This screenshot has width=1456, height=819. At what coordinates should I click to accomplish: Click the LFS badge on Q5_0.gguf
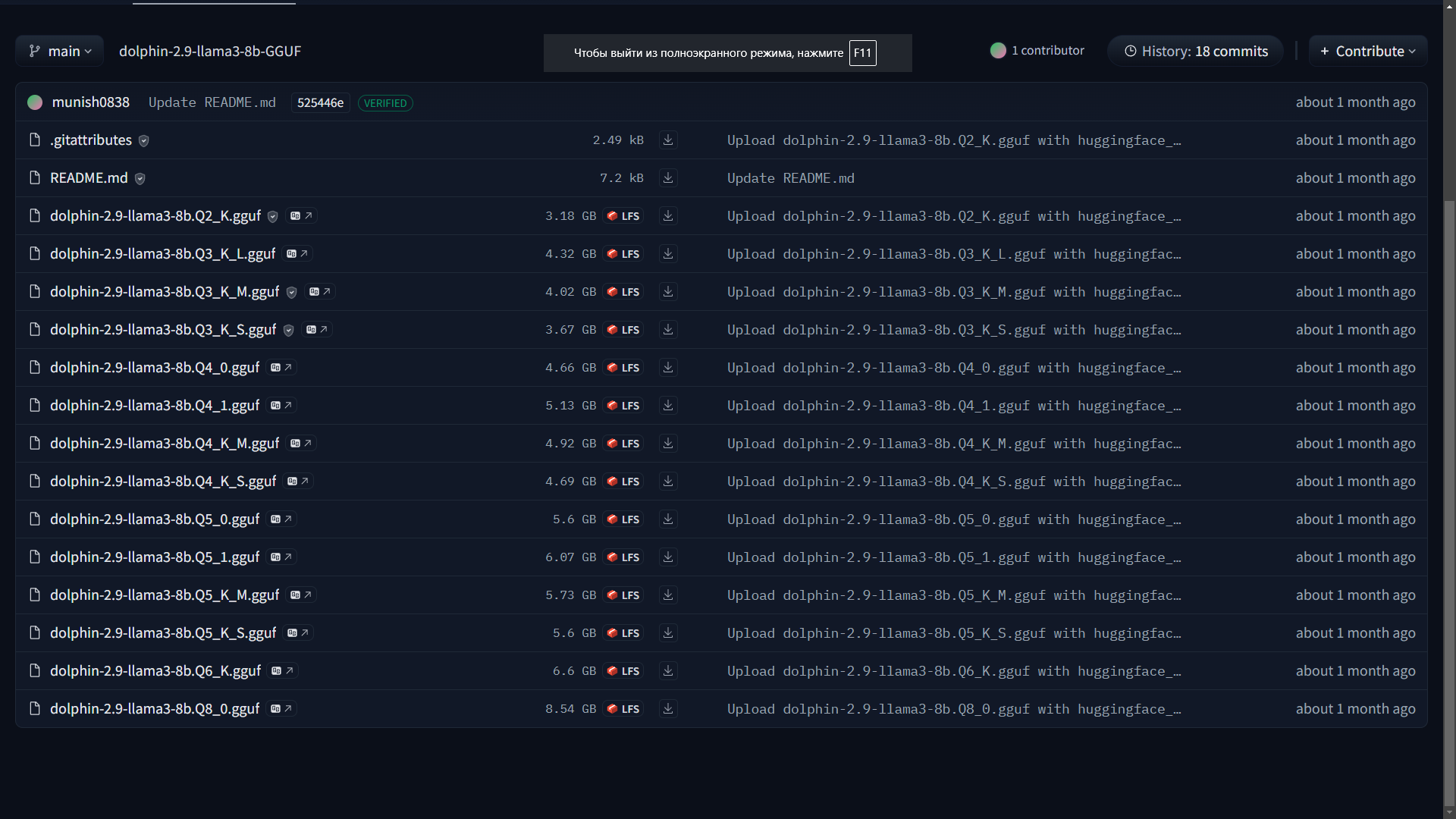(623, 519)
